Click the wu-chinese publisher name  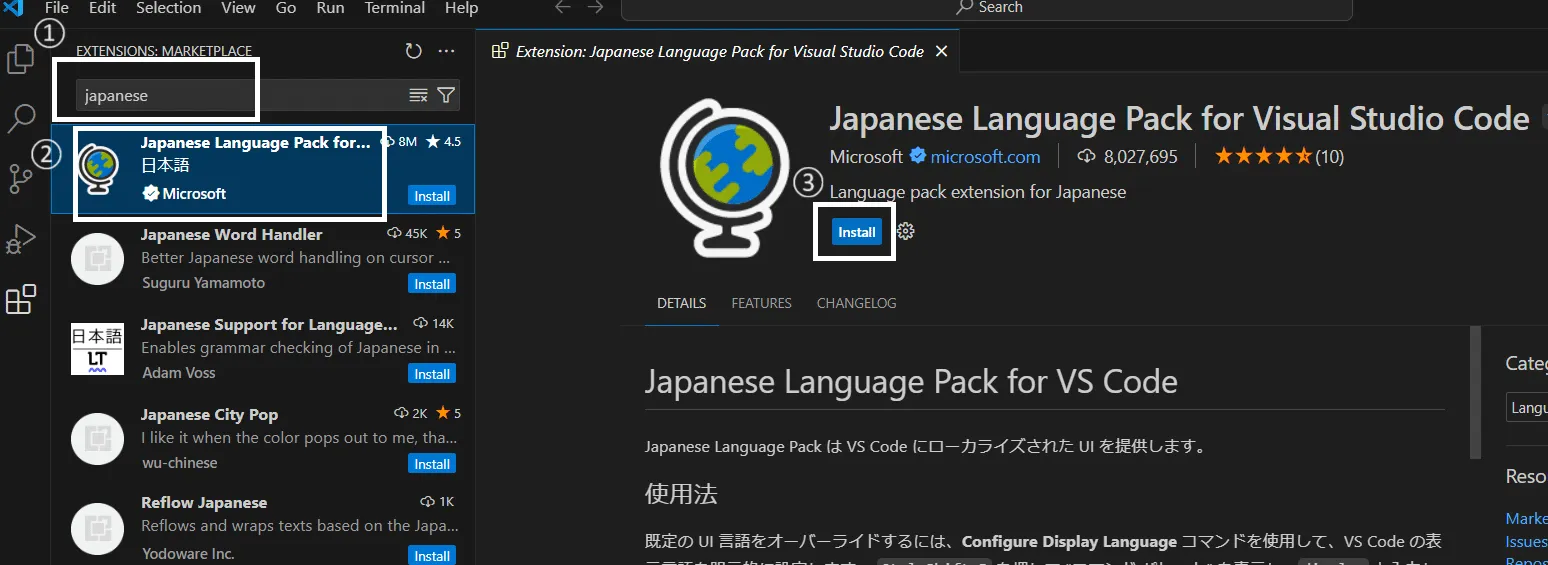179,463
